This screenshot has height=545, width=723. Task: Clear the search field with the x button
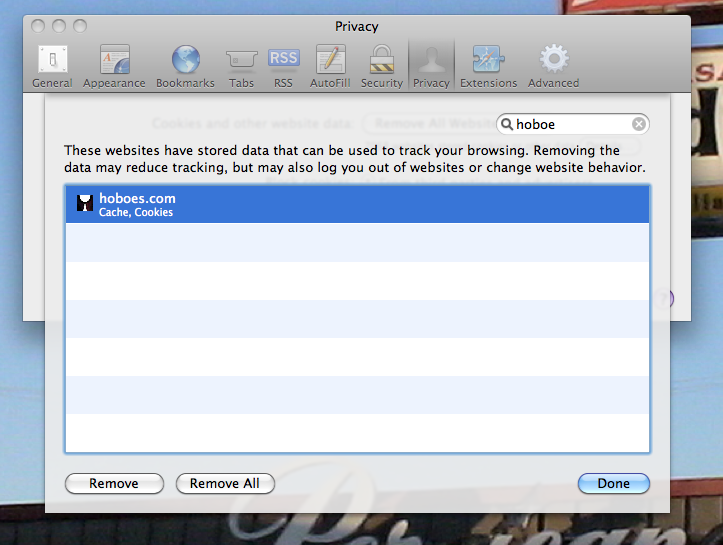click(639, 125)
